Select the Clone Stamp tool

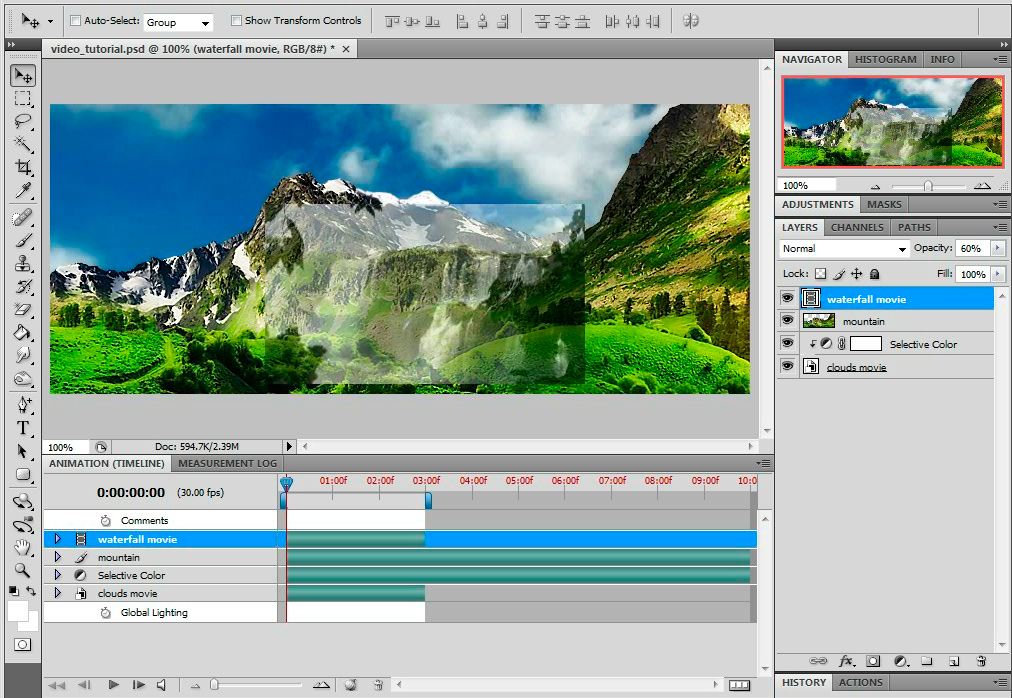[x=23, y=263]
